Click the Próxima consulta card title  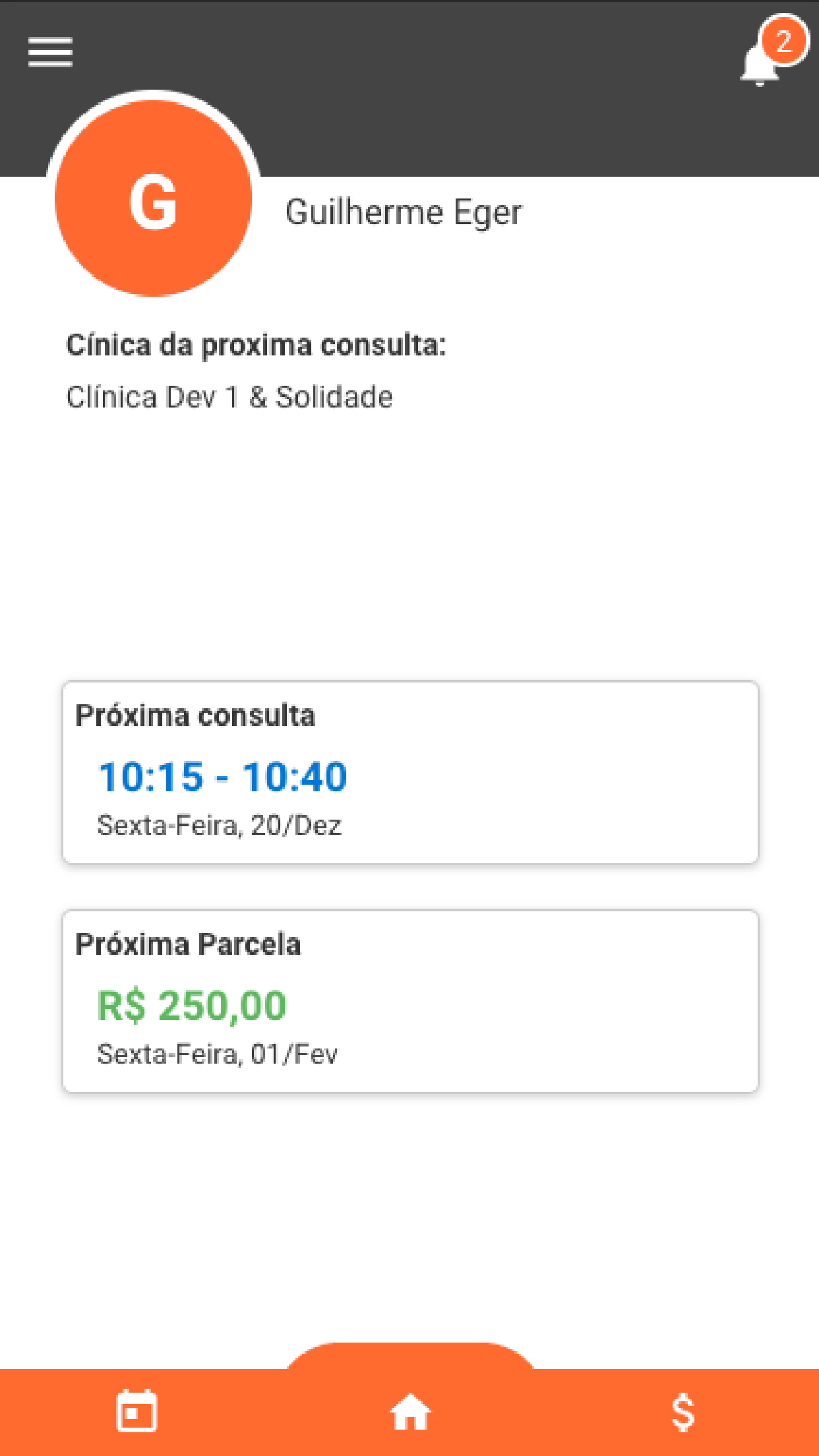coord(195,715)
